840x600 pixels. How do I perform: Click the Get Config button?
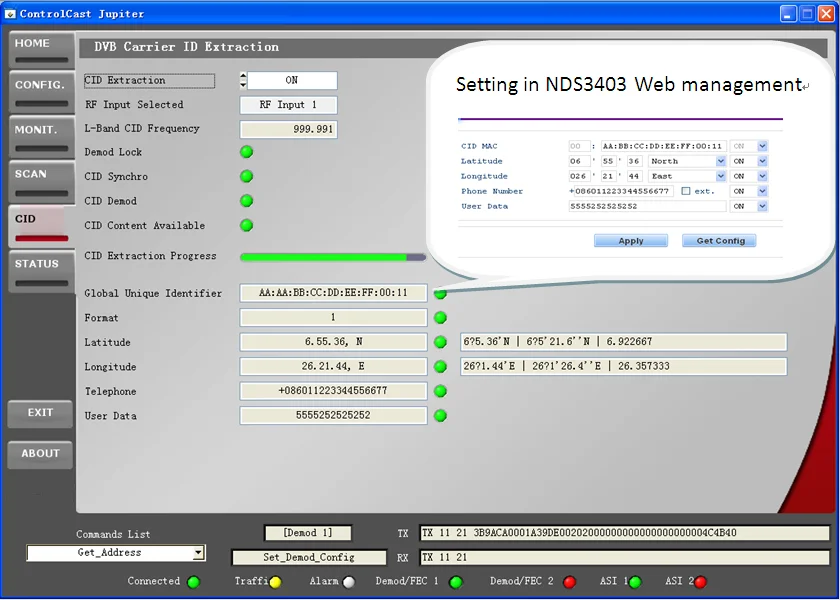(x=720, y=241)
